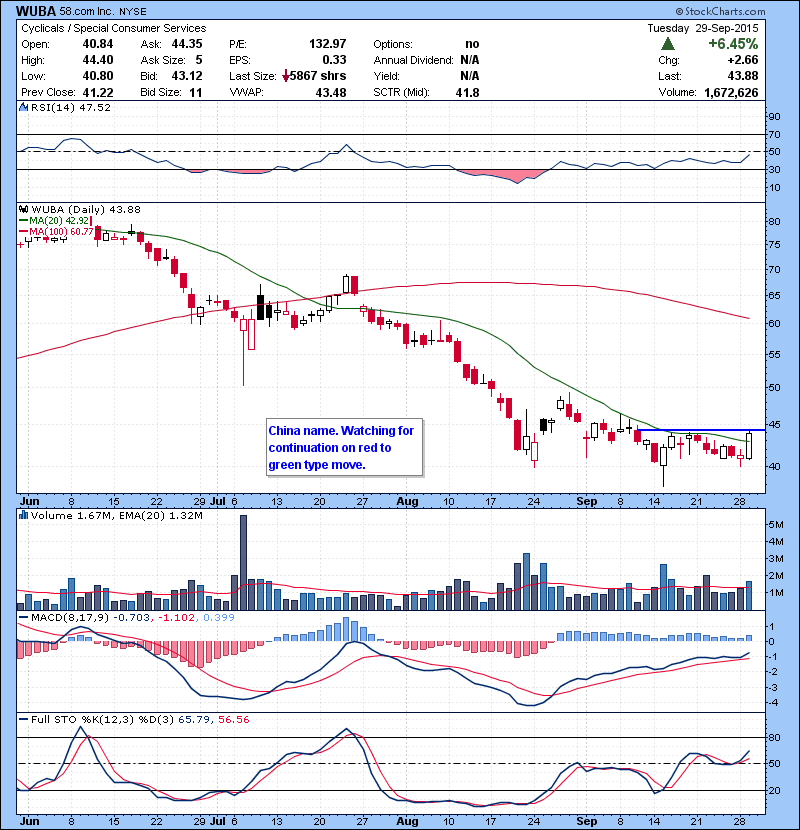Click the MA(20) 42.92 legend entry

[55, 220]
